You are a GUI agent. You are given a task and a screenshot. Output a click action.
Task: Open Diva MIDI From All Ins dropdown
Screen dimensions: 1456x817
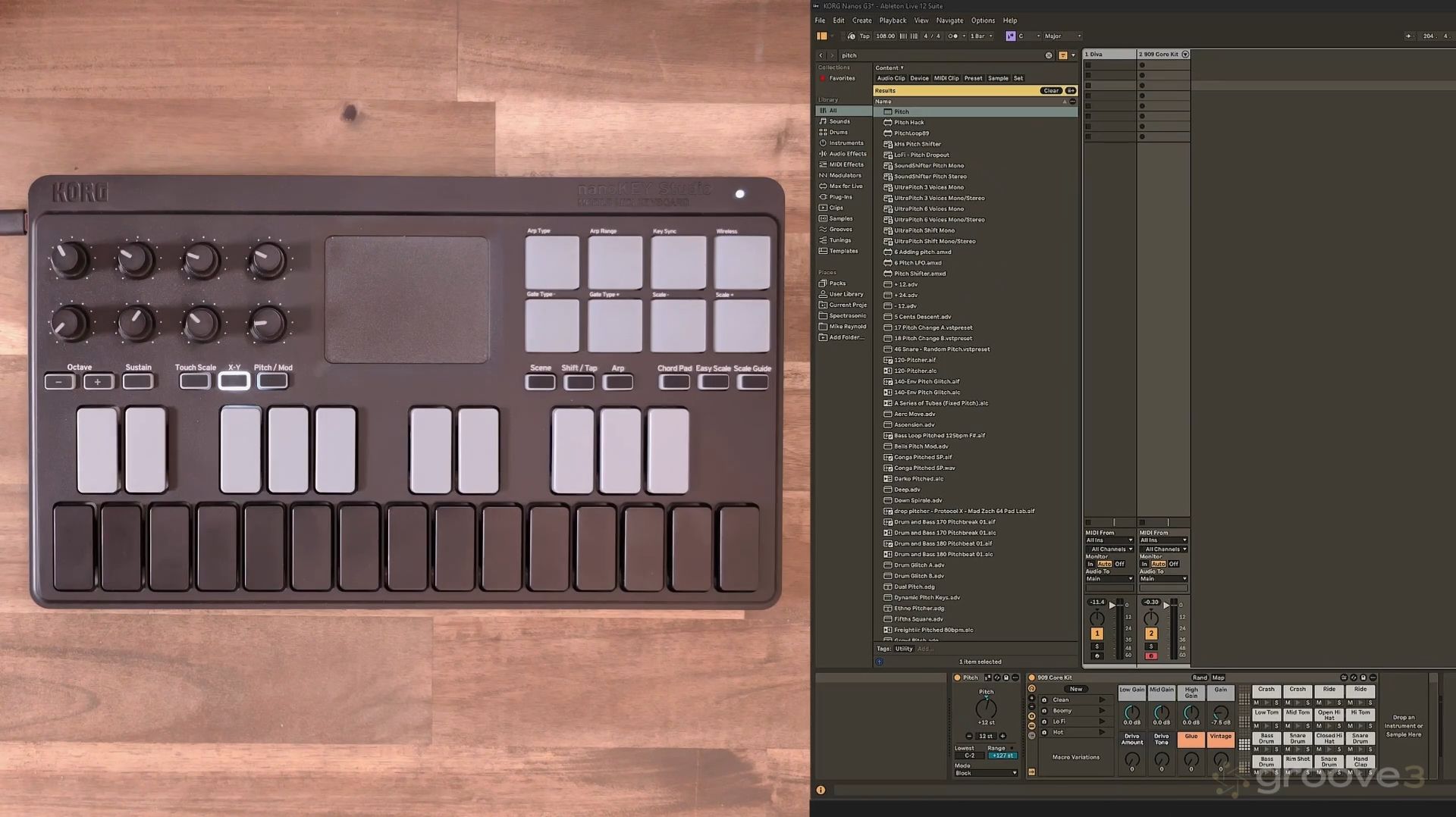click(x=1109, y=540)
